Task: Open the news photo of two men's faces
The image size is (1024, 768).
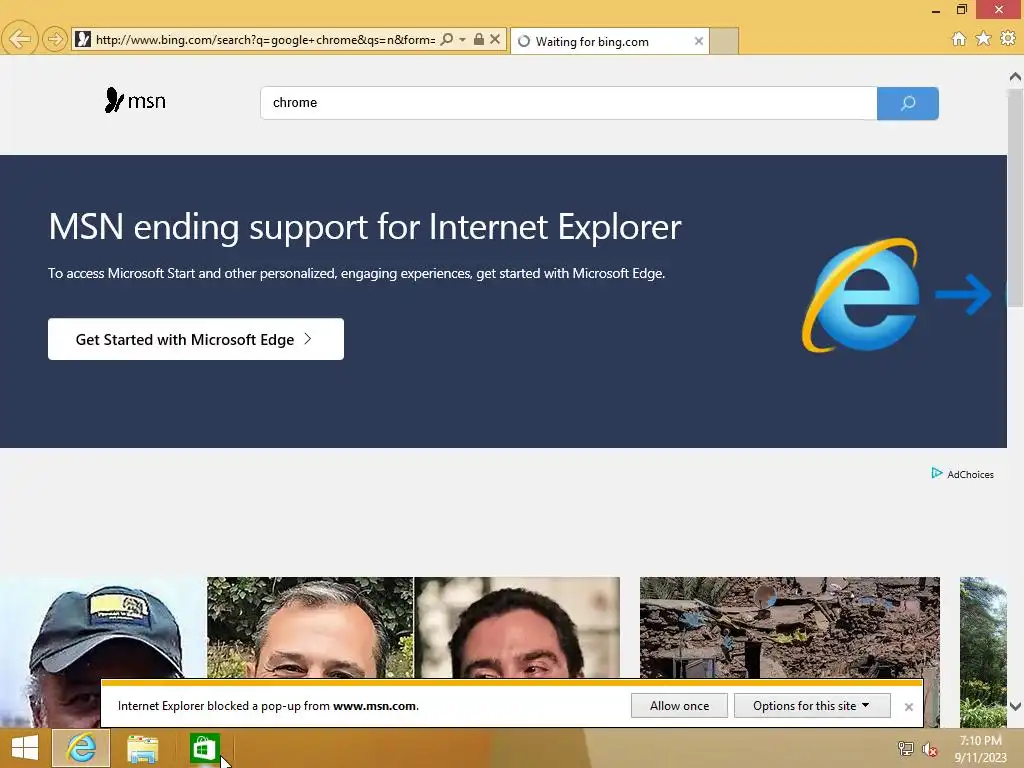Action: (413, 628)
